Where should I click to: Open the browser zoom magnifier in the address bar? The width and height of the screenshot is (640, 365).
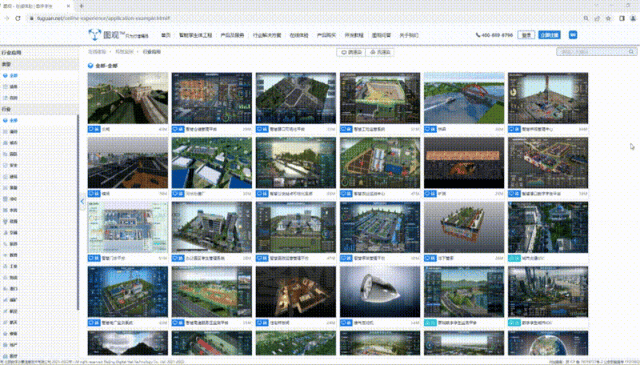click(586, 18)
